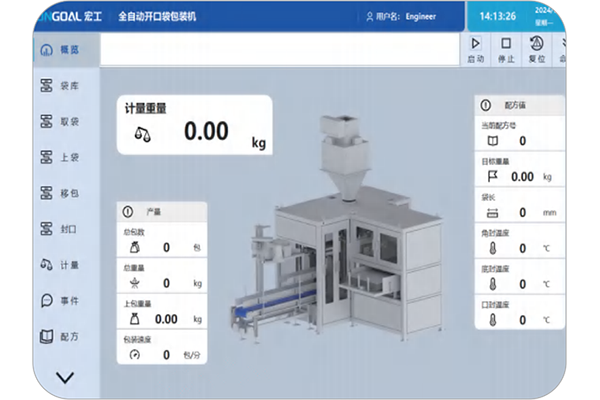Expand sidebar with the down chevron

click(x=66, y=377)
